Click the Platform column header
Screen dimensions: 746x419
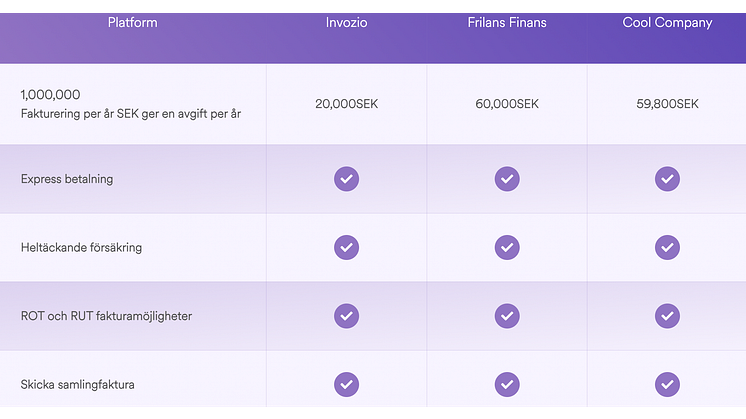pos(132,22)
